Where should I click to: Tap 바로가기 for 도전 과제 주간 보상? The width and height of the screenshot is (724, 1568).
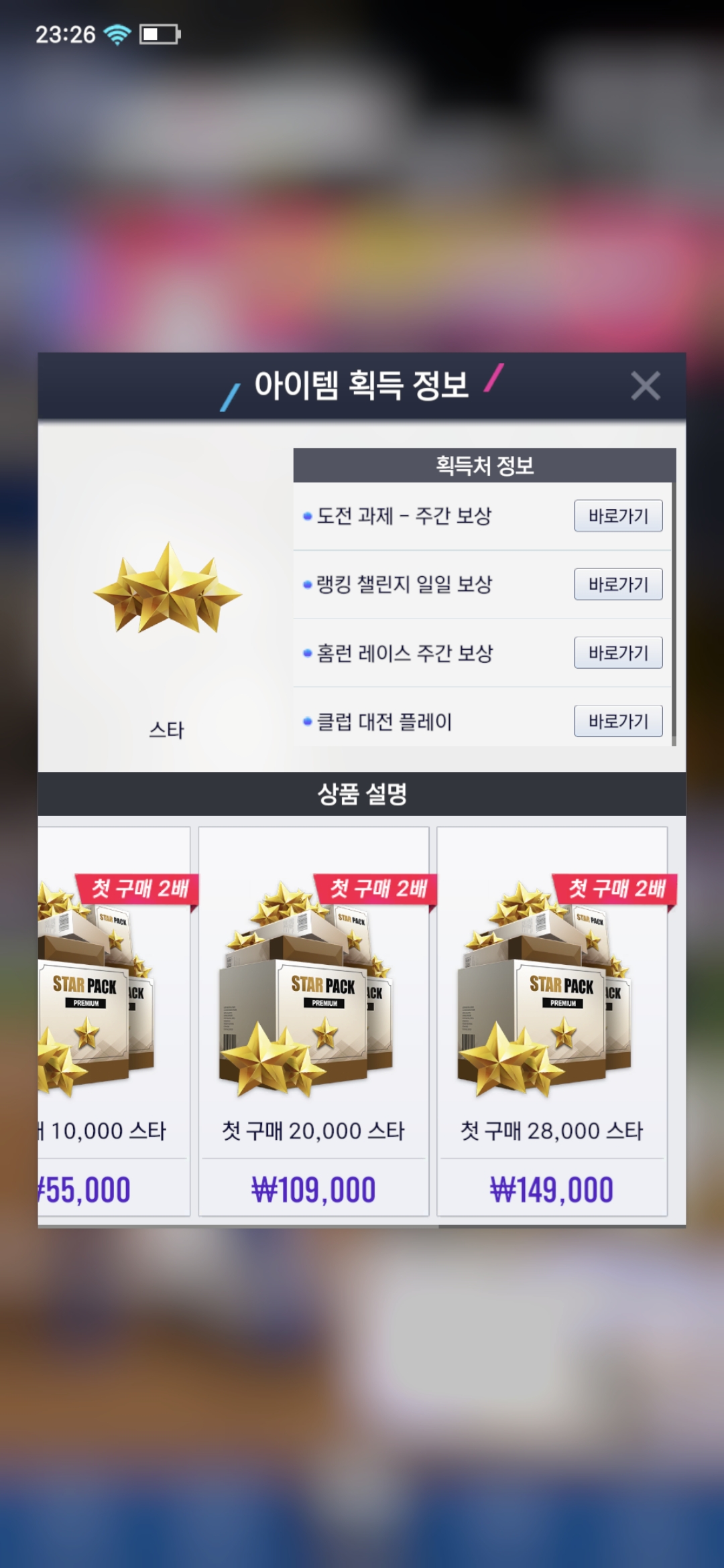(x=618, y=516)
